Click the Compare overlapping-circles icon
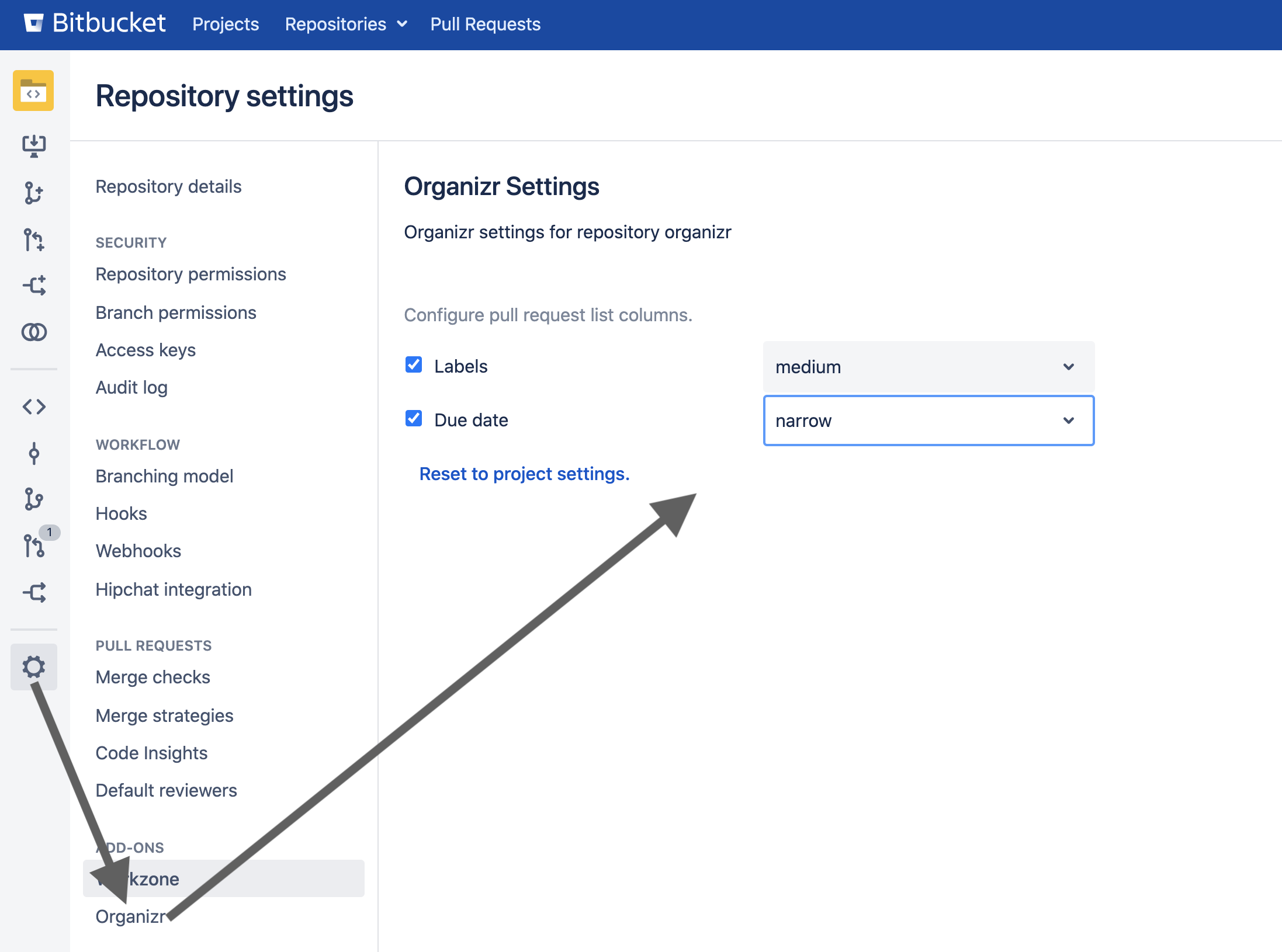The image size is (1282, 952). coord(34,332)
